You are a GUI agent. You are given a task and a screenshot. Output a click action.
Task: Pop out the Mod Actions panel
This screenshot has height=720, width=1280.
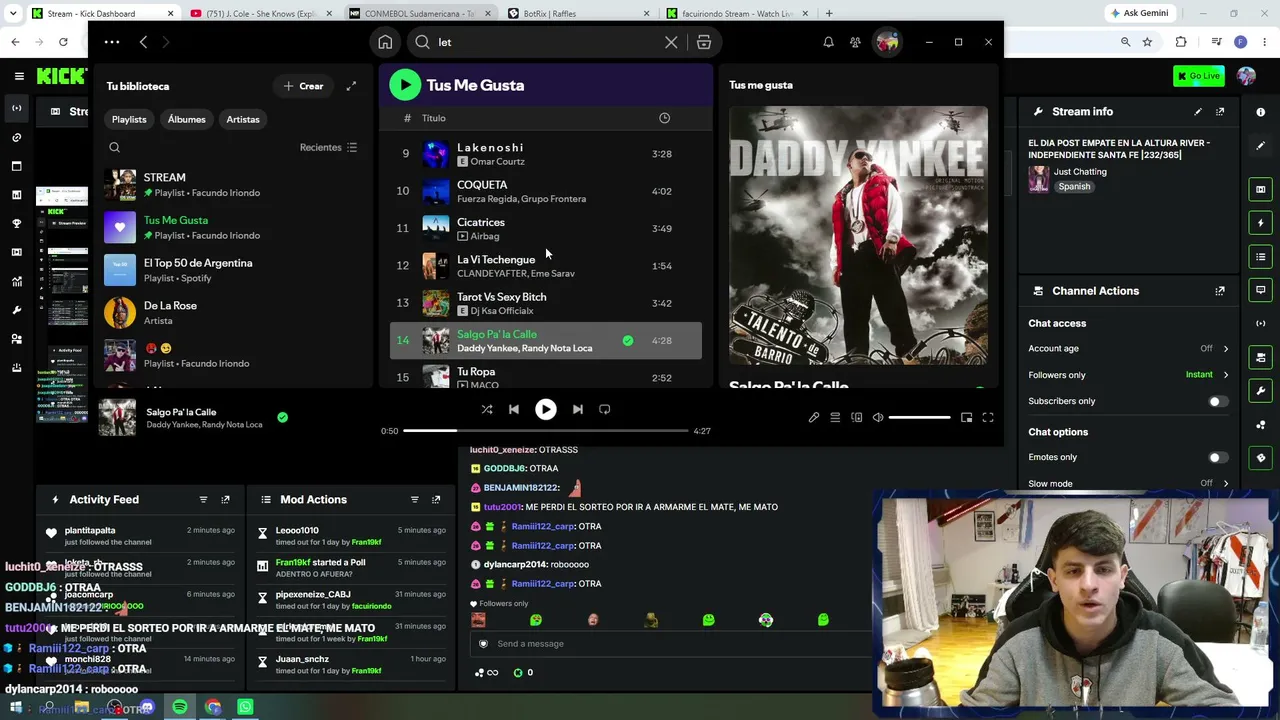tap(436, 500)
